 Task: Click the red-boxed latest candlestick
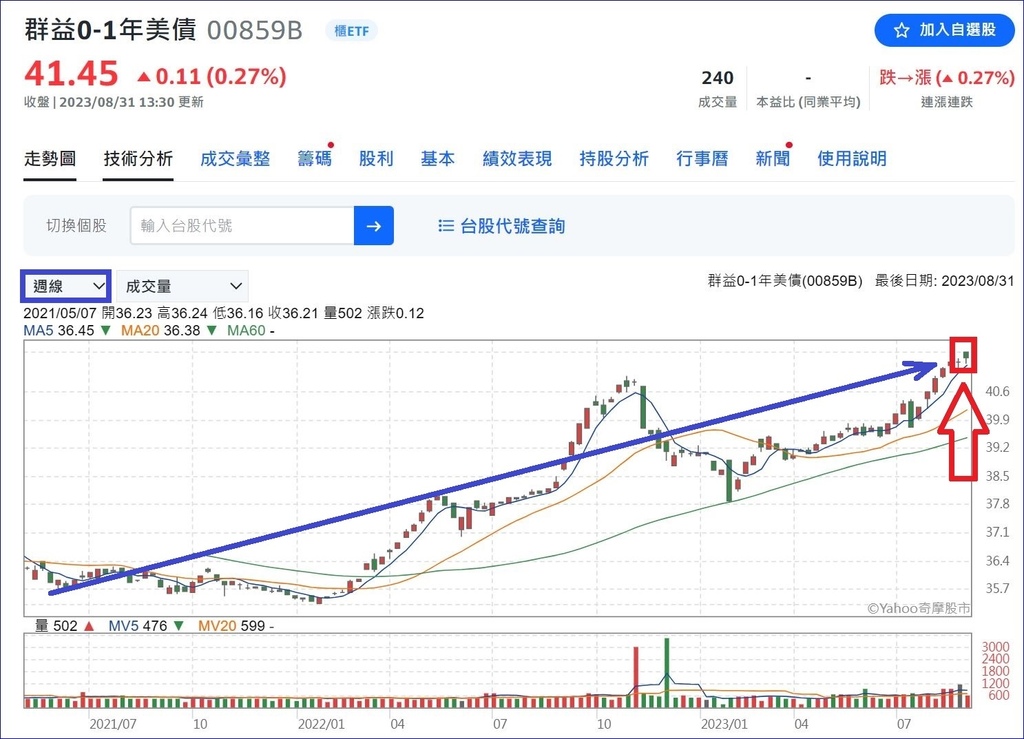[x=963, y=355]
